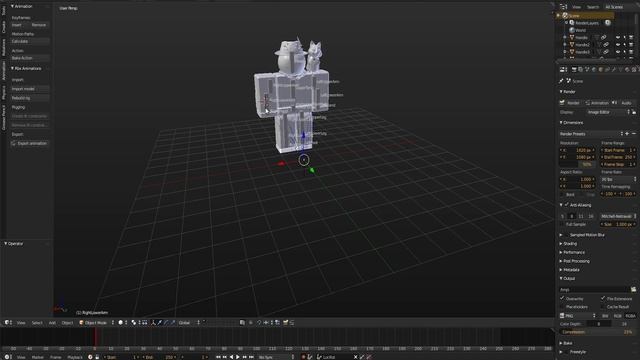
Task: Click render Animation button in properties
Action: click(x=597, y=103)
